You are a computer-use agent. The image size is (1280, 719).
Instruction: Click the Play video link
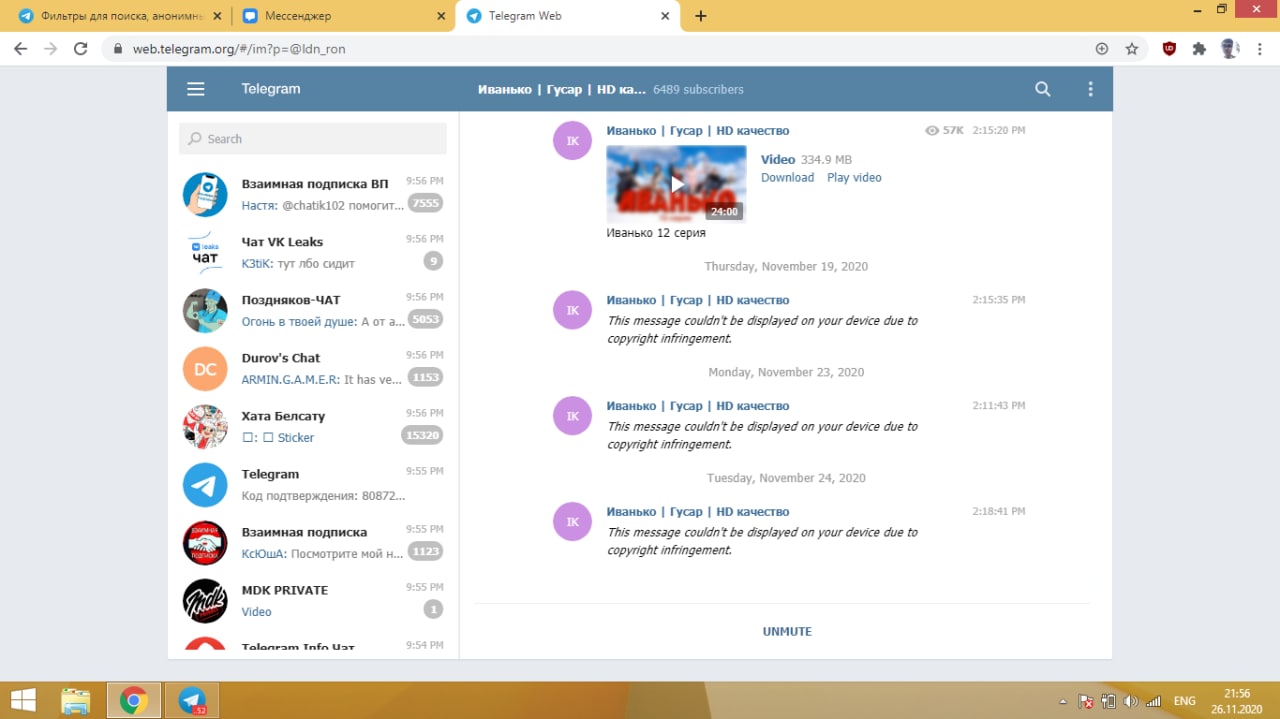pos(854,178)
